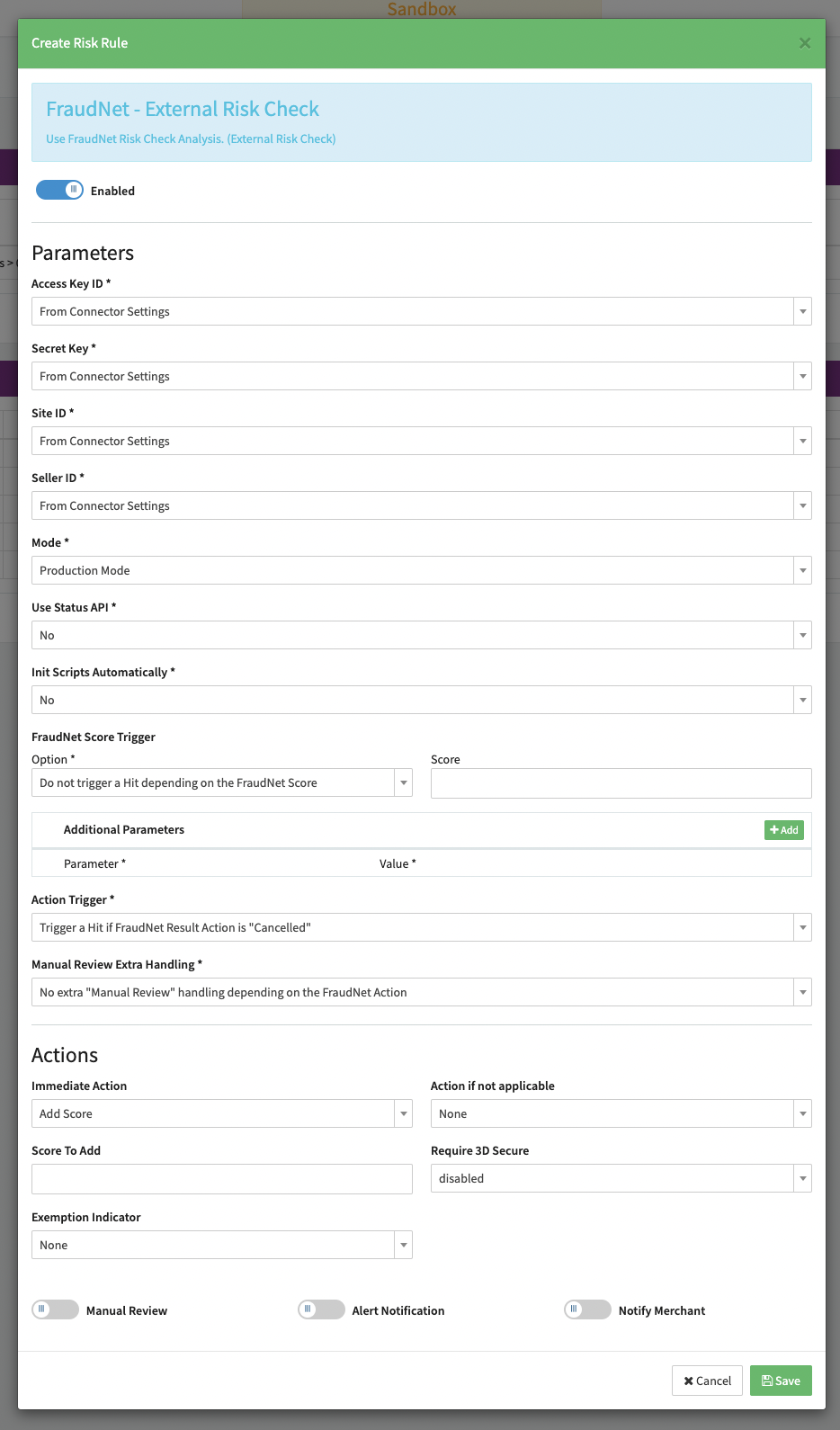840x1430 pixels.
Task: Click the Save button
Action: [x=781, y=1381]
